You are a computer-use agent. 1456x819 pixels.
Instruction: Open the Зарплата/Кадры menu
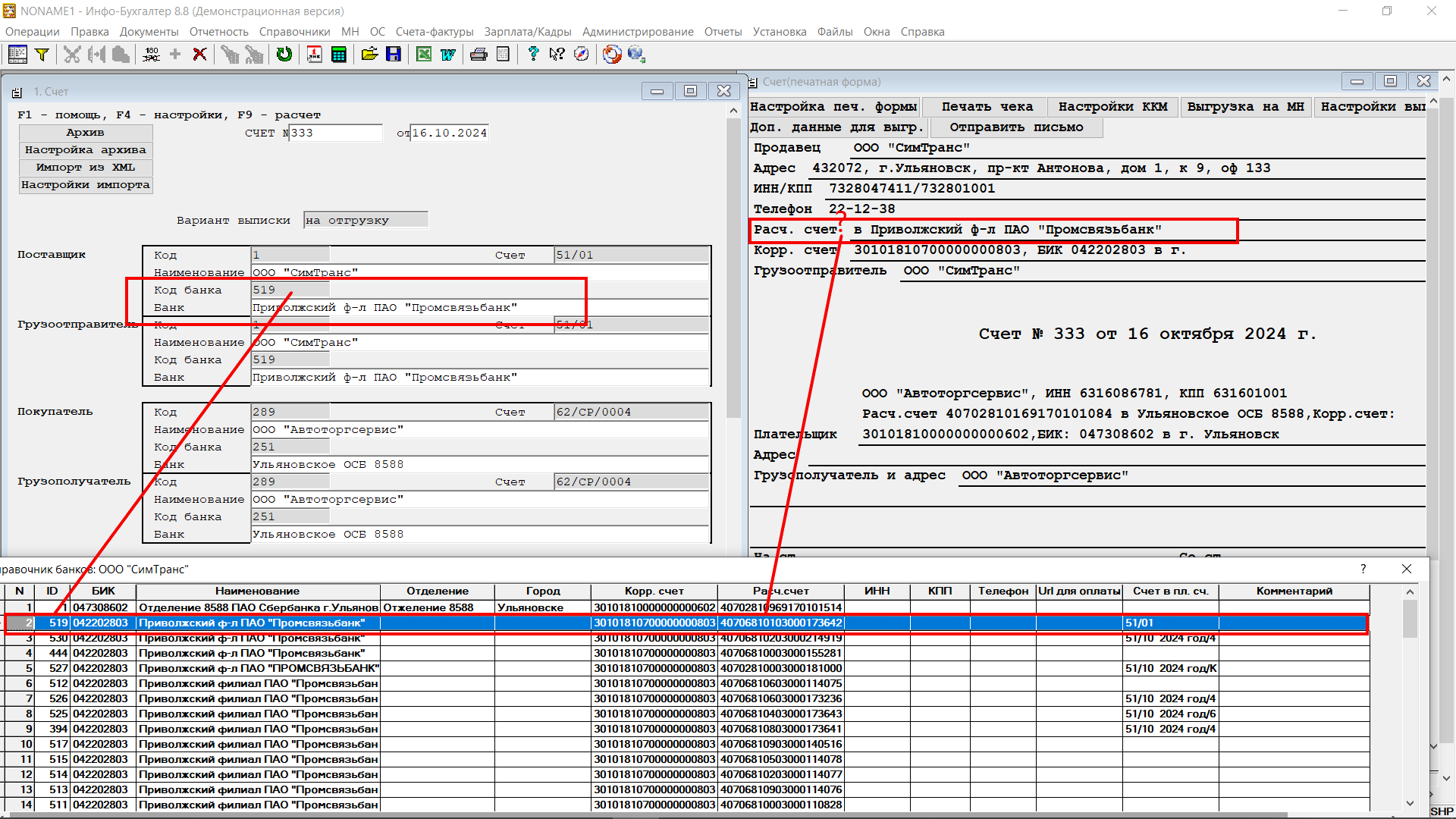pos(528,32)
